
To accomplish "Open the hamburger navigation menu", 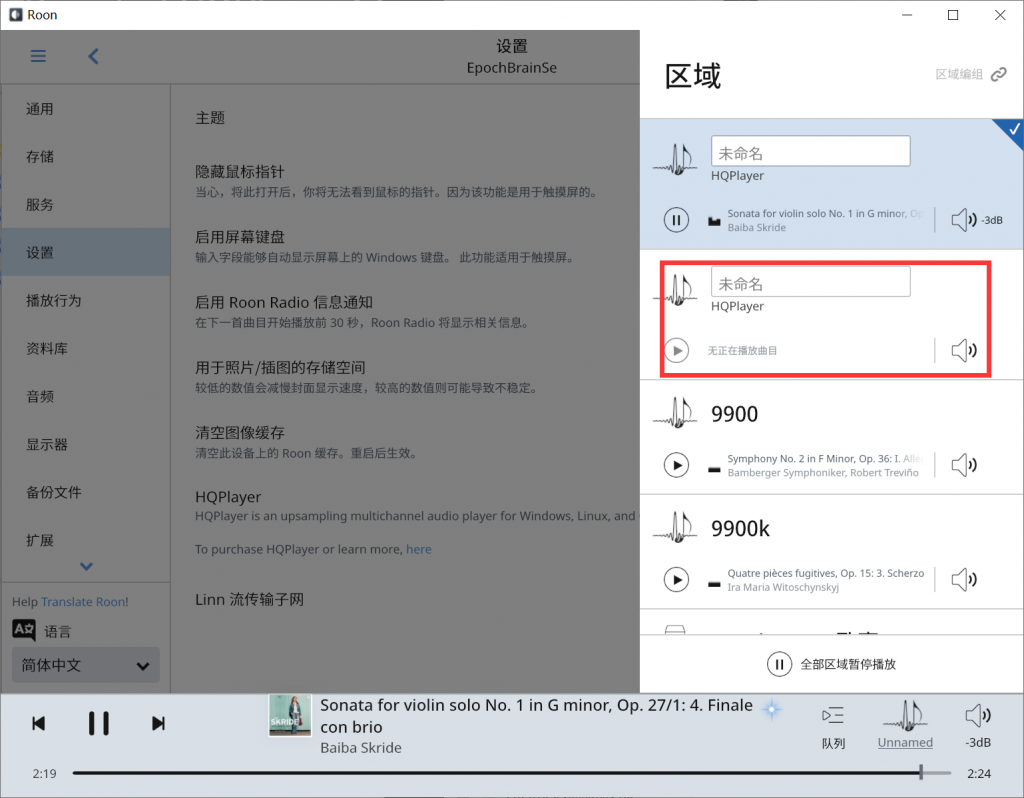I will coord(38,56).
